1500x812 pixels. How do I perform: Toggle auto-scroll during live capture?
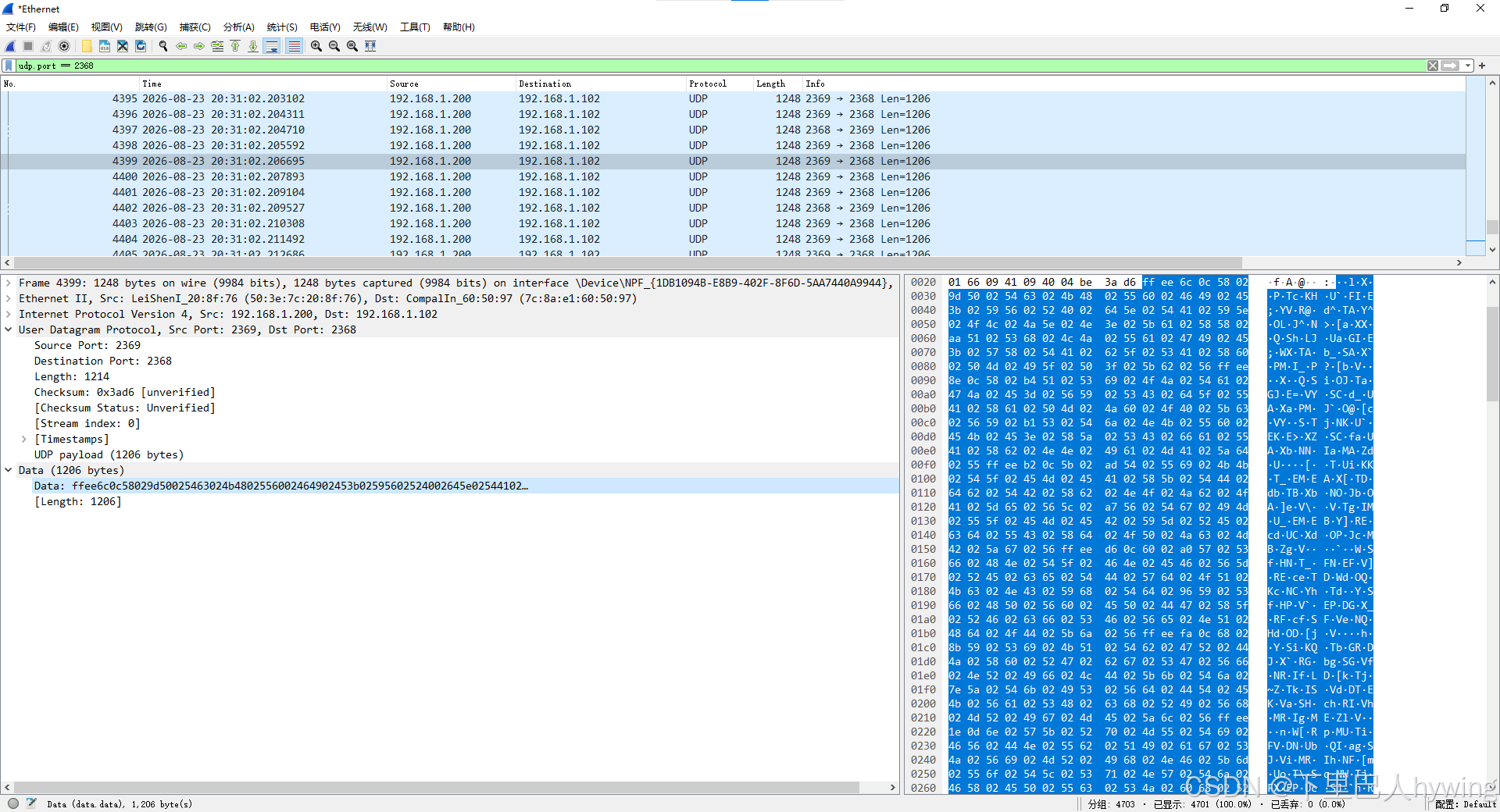(272, 46)
